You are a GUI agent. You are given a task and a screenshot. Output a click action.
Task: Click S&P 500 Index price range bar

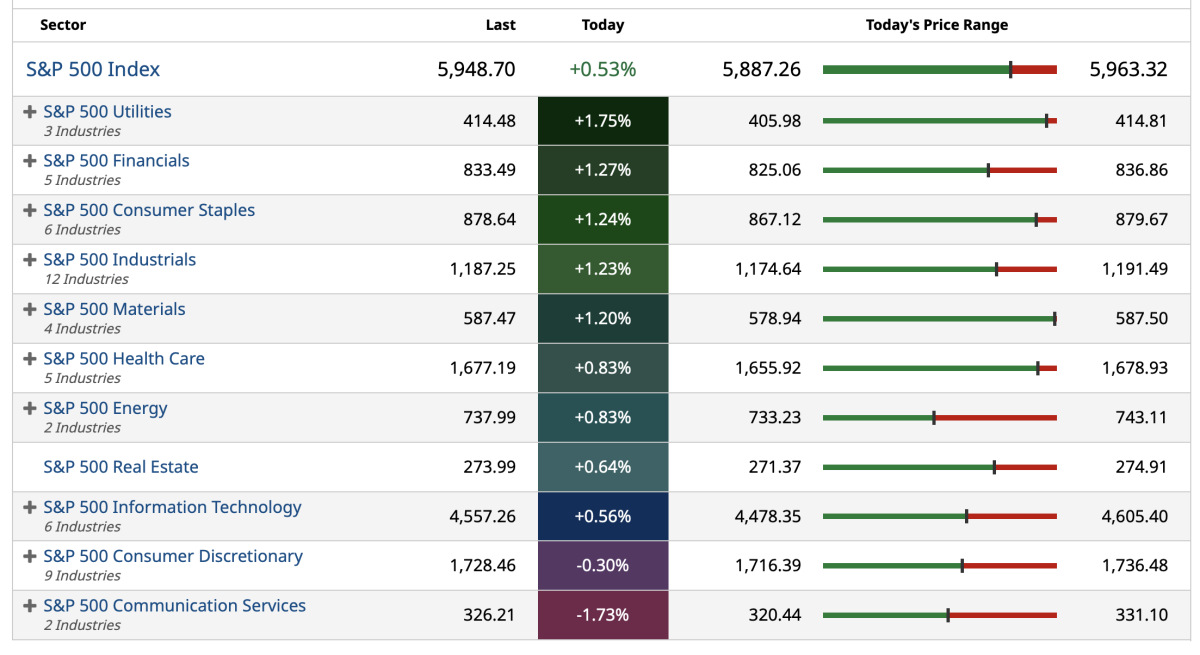click(x=939, y=69)
